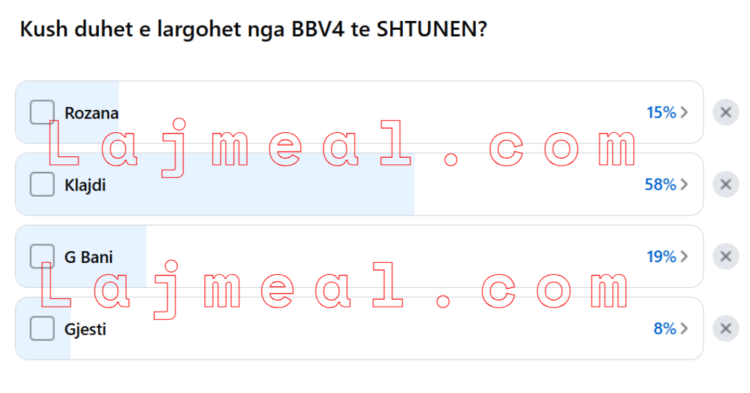Screen dimensions: 750x393
Task: Select the Rozana option label
Action: click(91, 113)
